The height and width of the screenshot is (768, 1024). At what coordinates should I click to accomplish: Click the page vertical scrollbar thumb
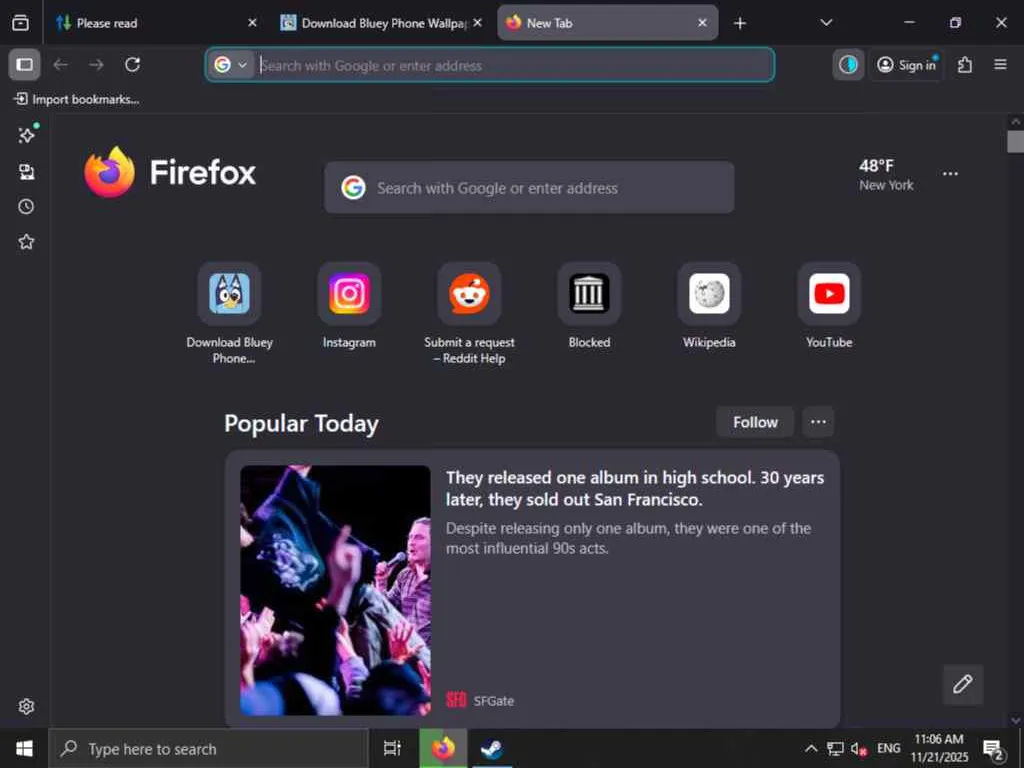pos(1016,142)
